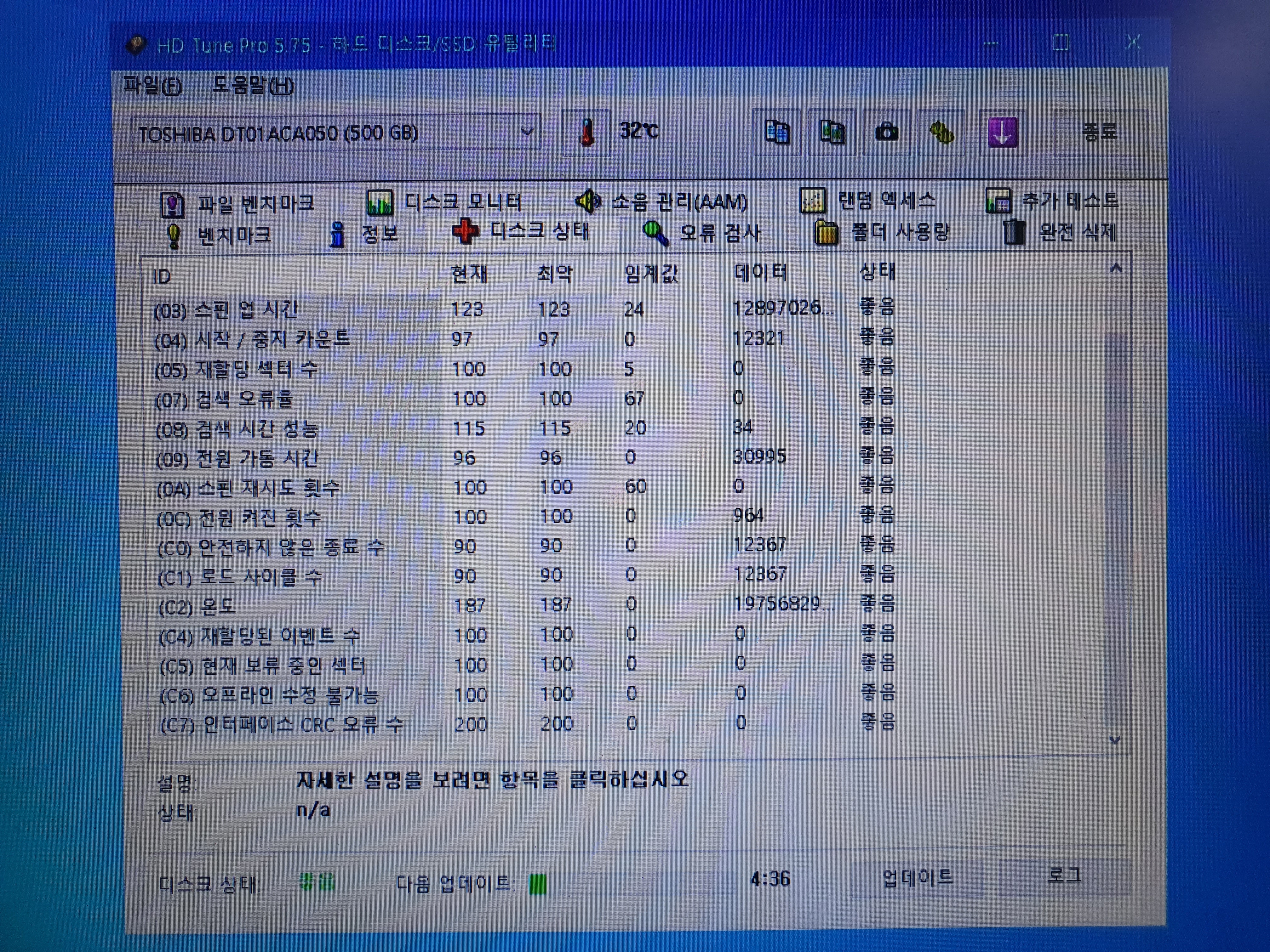The image size is (1270, 952).
Task: Open the 폴더 사용량 tab
Action: click(882, 232)
